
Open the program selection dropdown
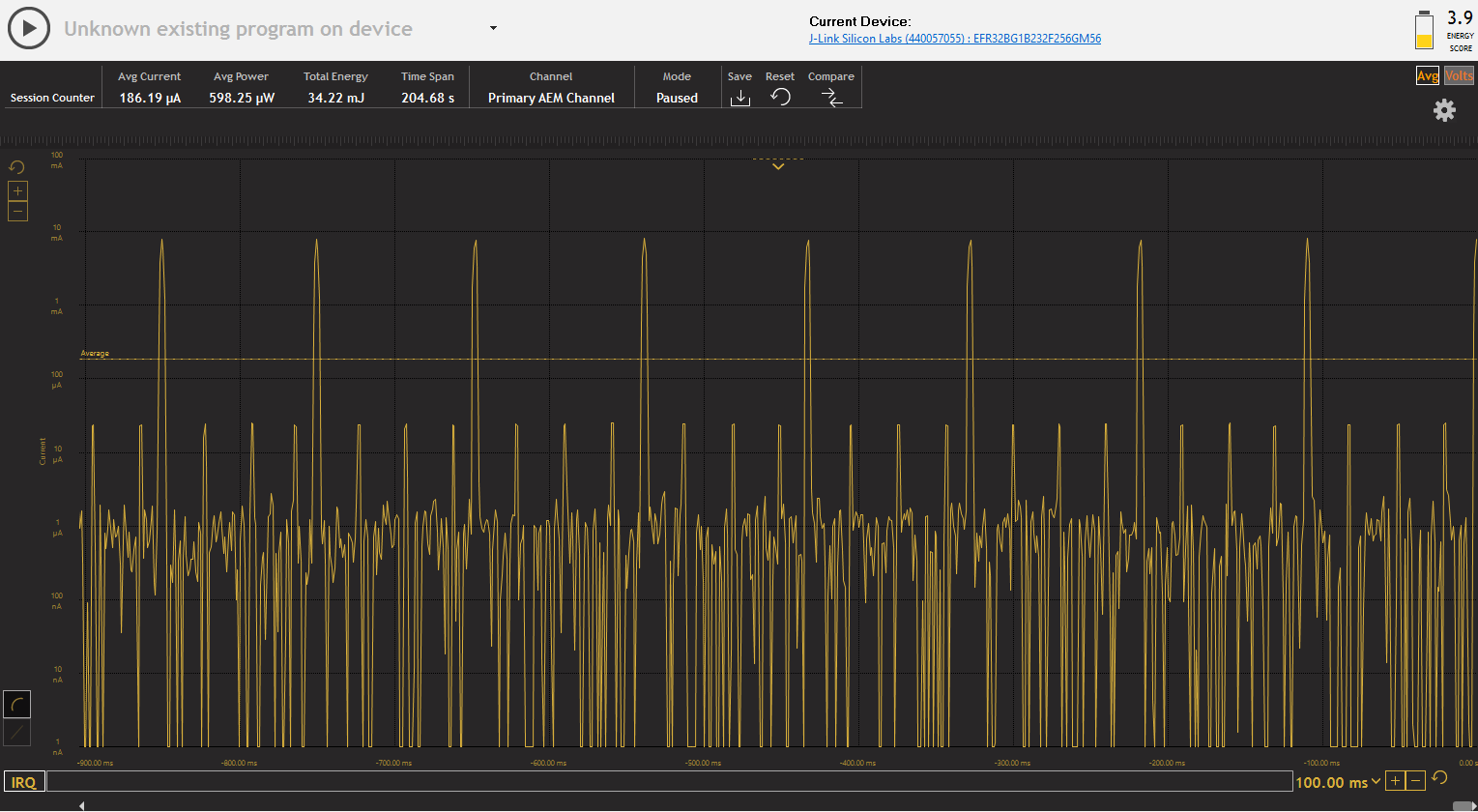coord(492,28)
